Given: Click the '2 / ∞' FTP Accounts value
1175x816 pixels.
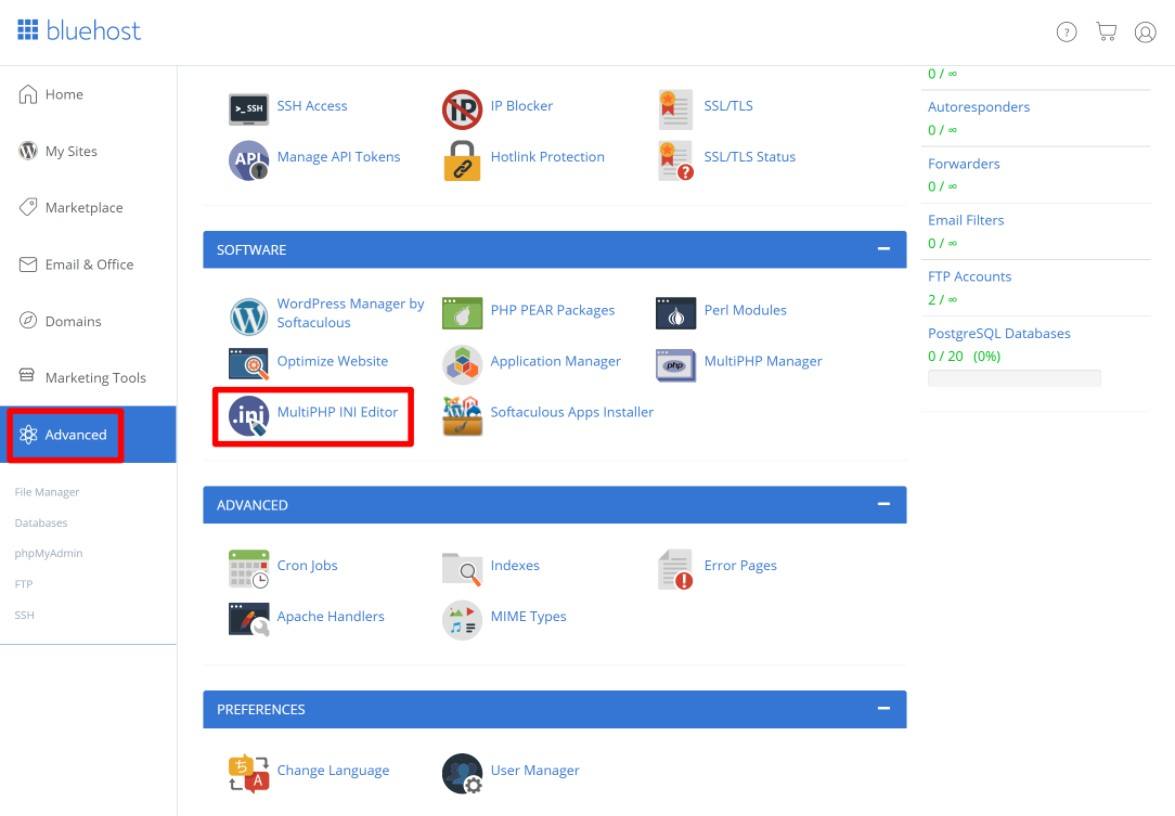Looking at the screenshot, I should (942, 300).
